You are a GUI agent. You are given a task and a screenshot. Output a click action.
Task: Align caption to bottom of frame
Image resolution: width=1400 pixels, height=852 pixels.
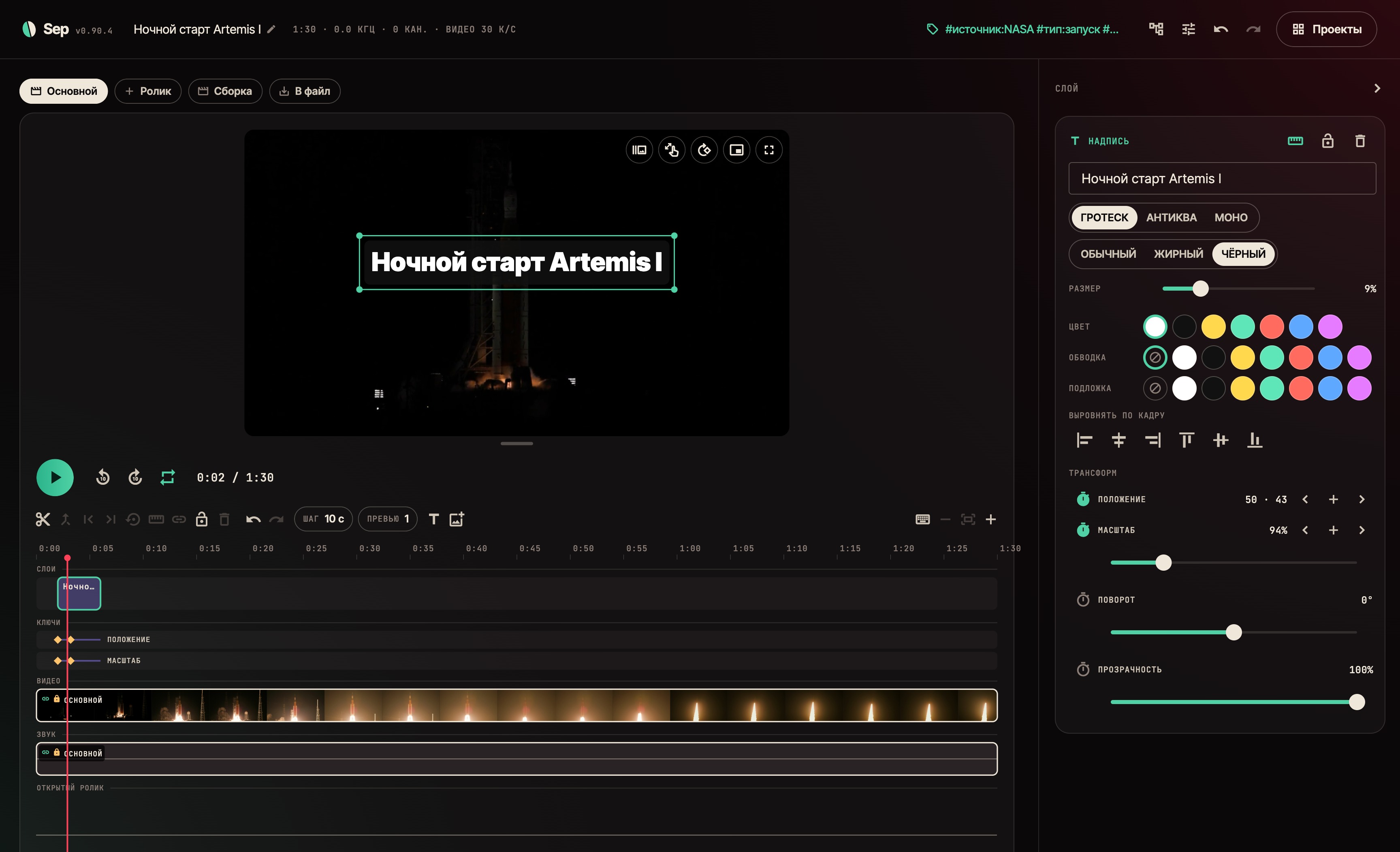pyautogui.click(x=1255, y=440)
